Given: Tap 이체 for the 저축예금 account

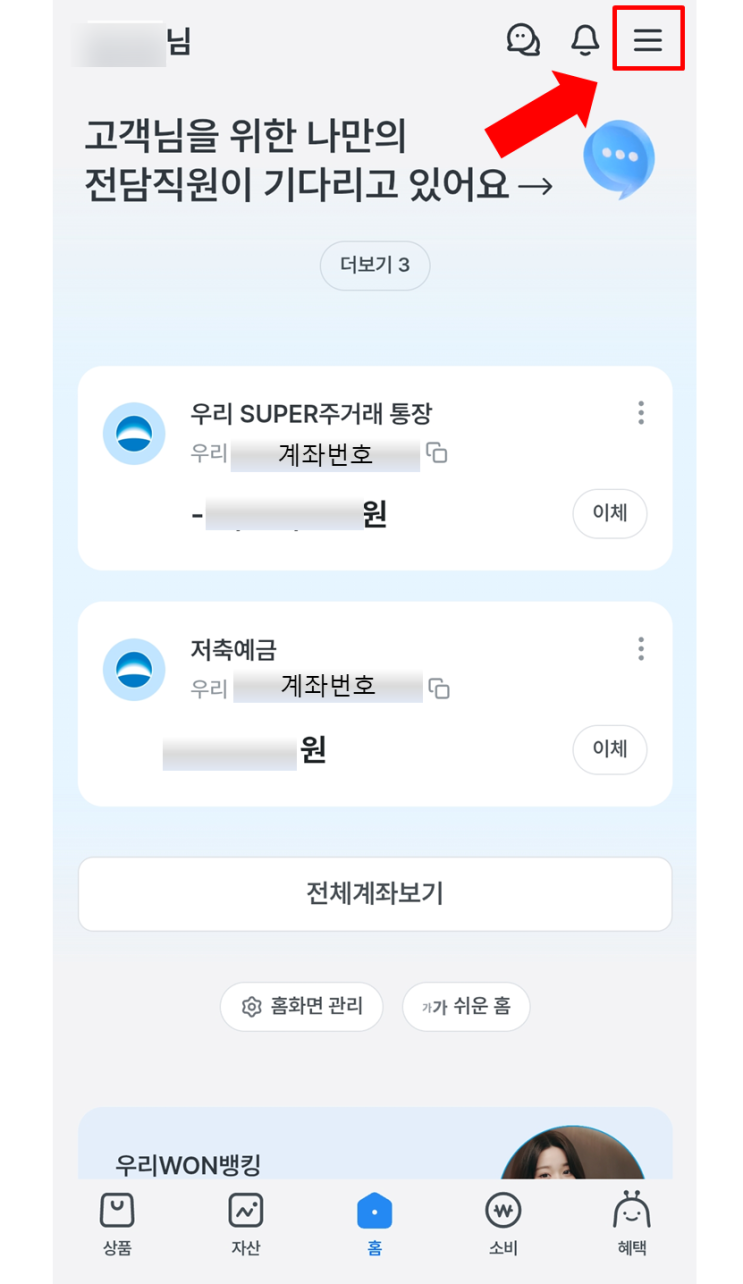Looking at the screenshot, I should click(x=609, y=749).
